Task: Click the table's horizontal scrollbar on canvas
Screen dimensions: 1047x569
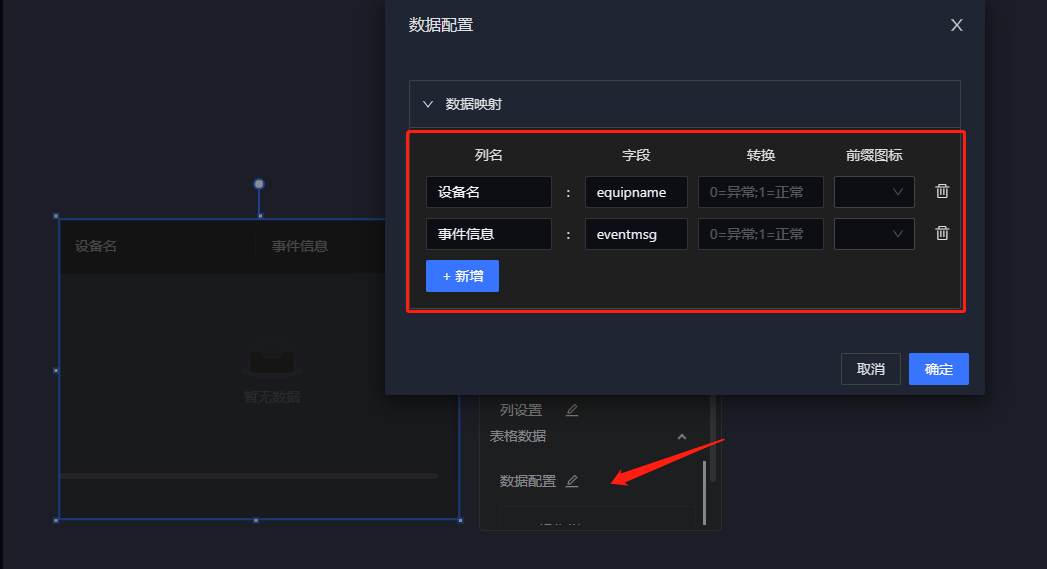Action: tap(249, 476)
